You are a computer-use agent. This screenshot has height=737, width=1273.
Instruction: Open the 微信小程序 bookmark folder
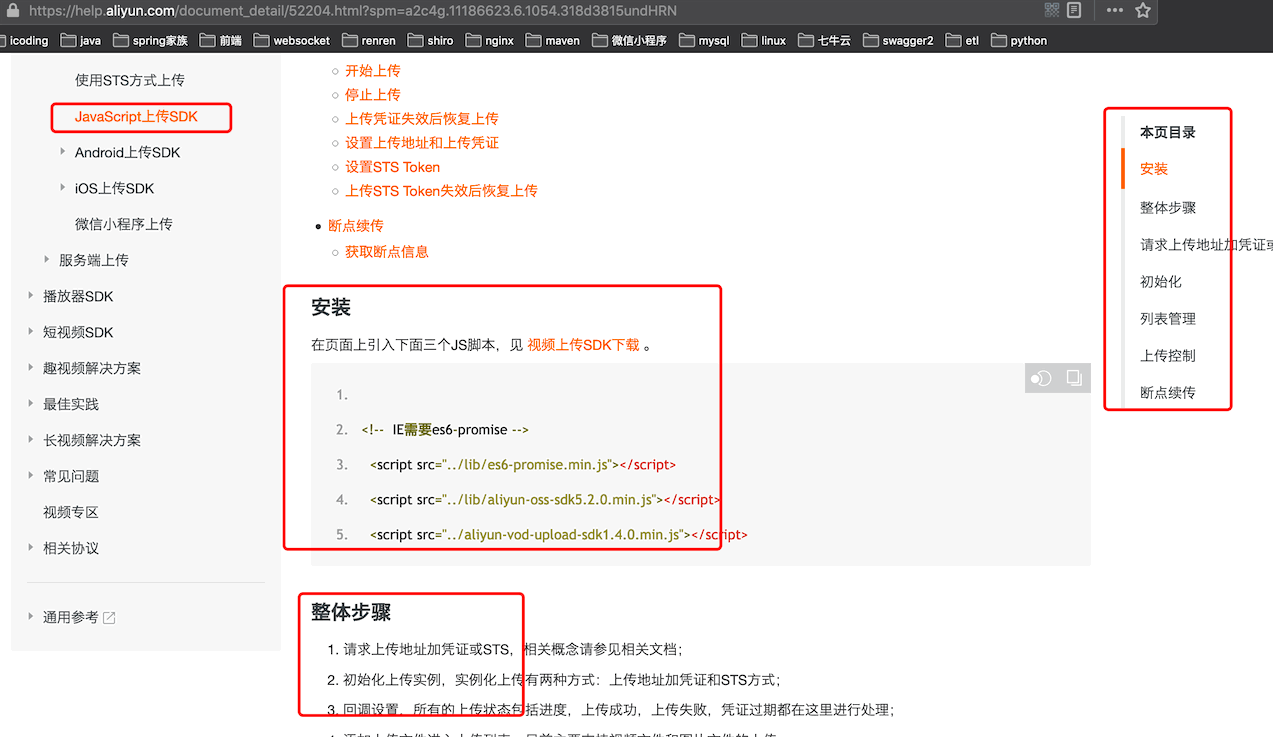(x=629, y=41)
